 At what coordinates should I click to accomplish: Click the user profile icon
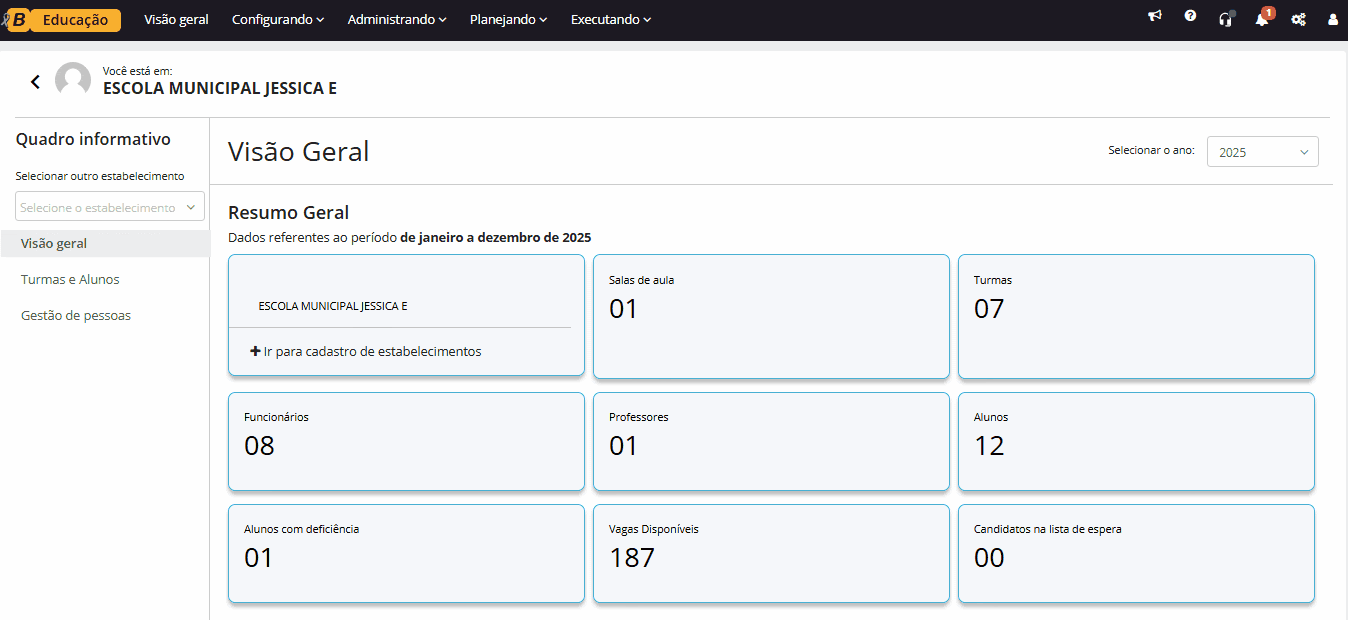pyautogui.click(x=1333, y=19)
